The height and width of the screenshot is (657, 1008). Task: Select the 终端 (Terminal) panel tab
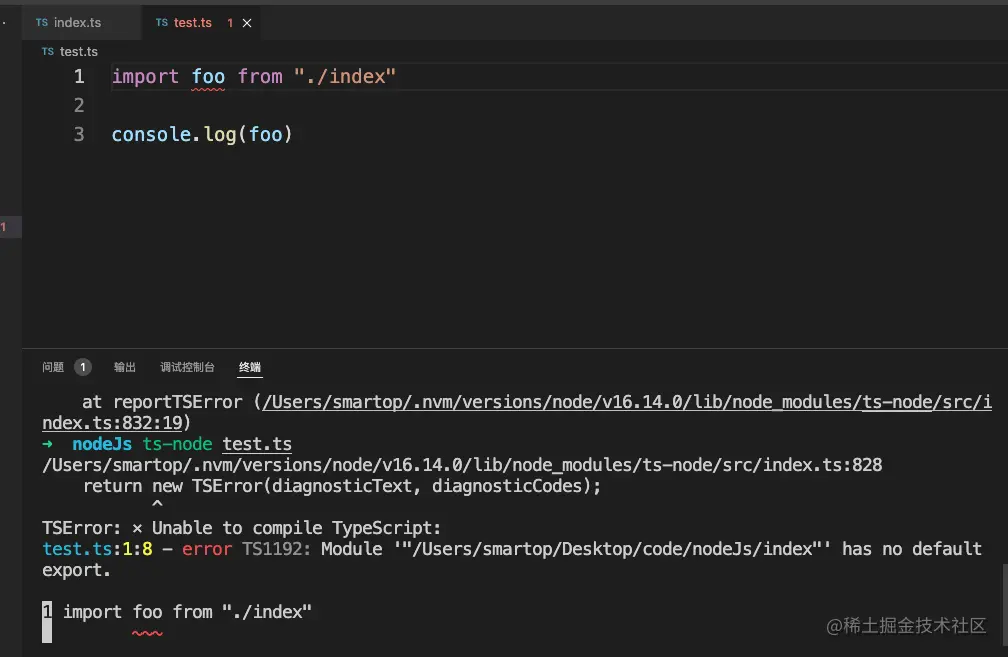point(250,367)
